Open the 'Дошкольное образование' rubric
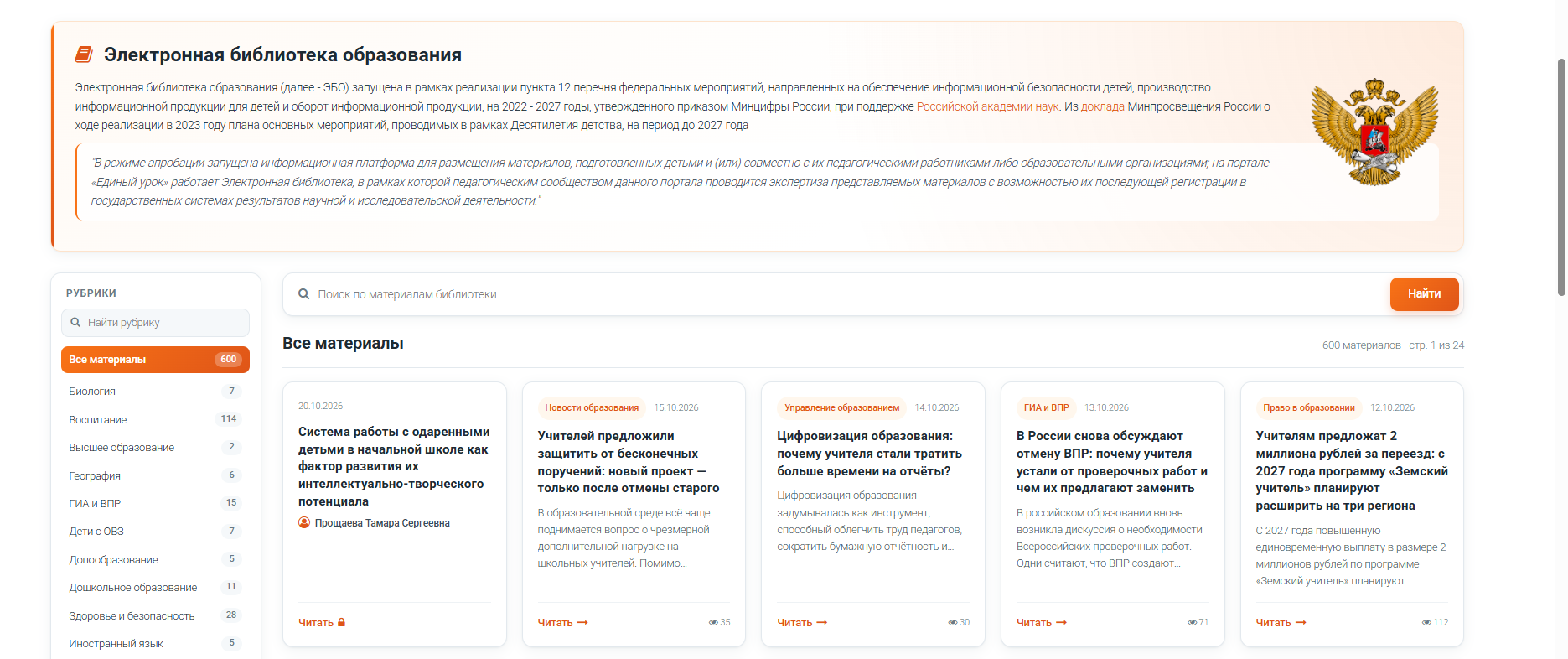This screenshot has height=659, width=1568. pos(155,588)
